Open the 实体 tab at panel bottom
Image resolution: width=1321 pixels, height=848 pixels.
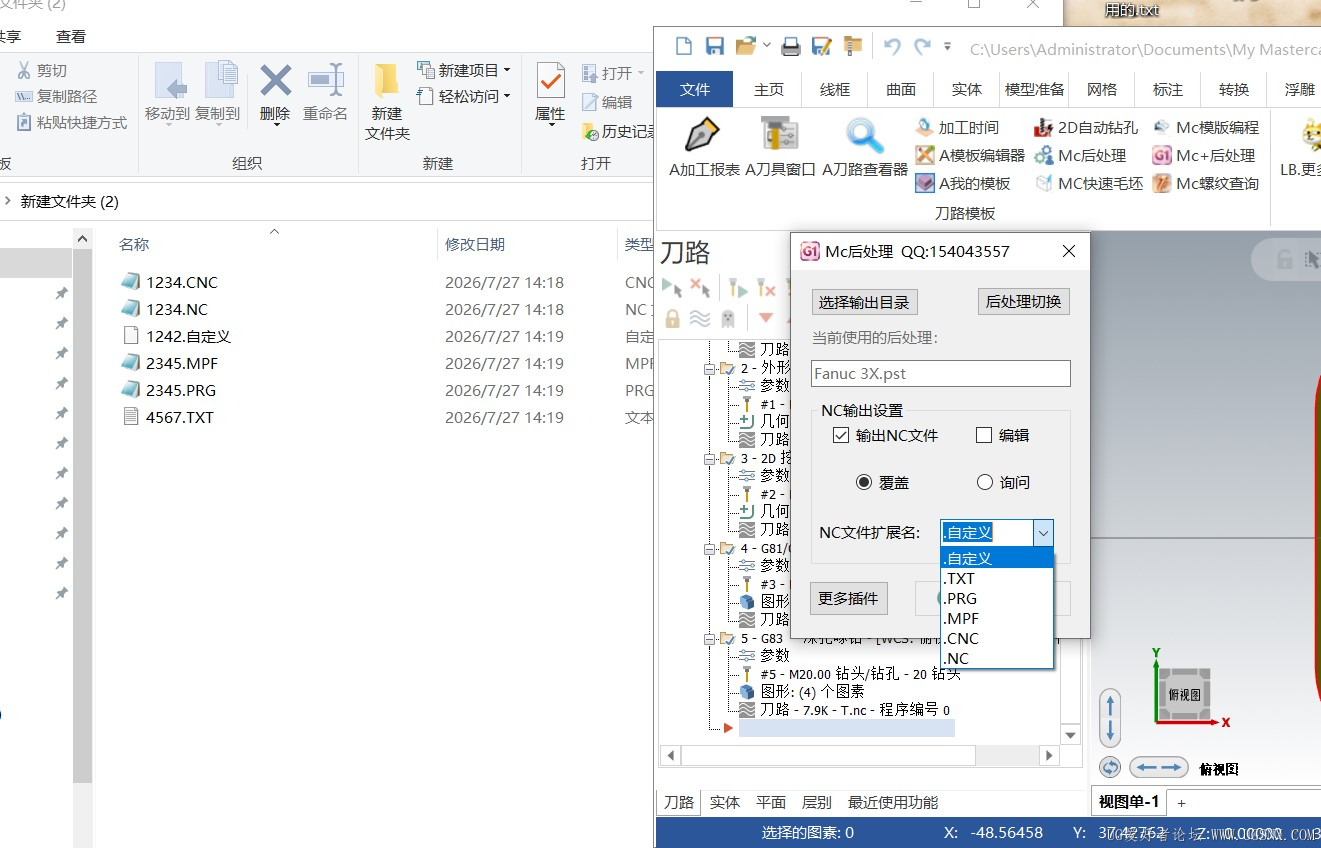(x=725, y=802)
